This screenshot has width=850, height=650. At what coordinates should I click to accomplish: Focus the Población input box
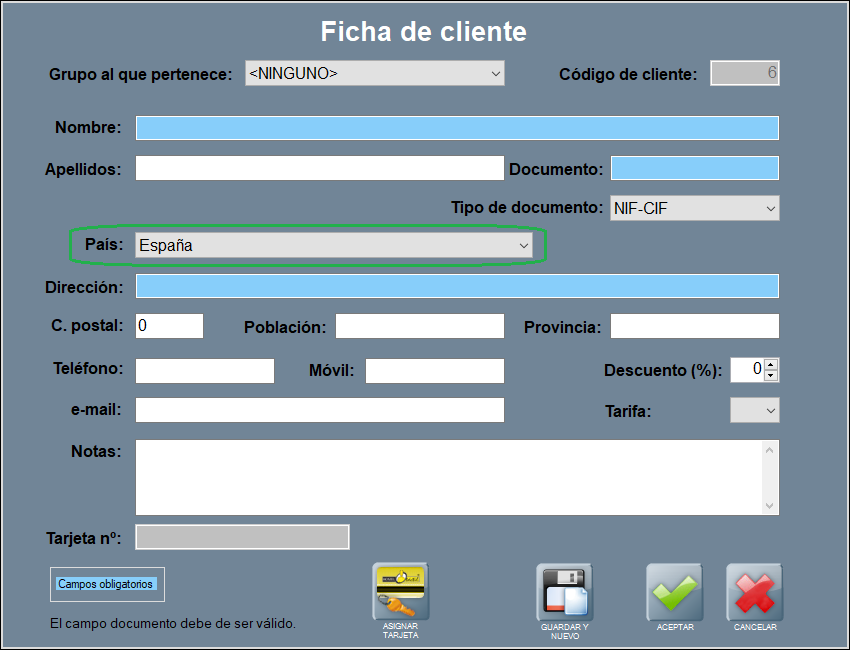[419, 326]
